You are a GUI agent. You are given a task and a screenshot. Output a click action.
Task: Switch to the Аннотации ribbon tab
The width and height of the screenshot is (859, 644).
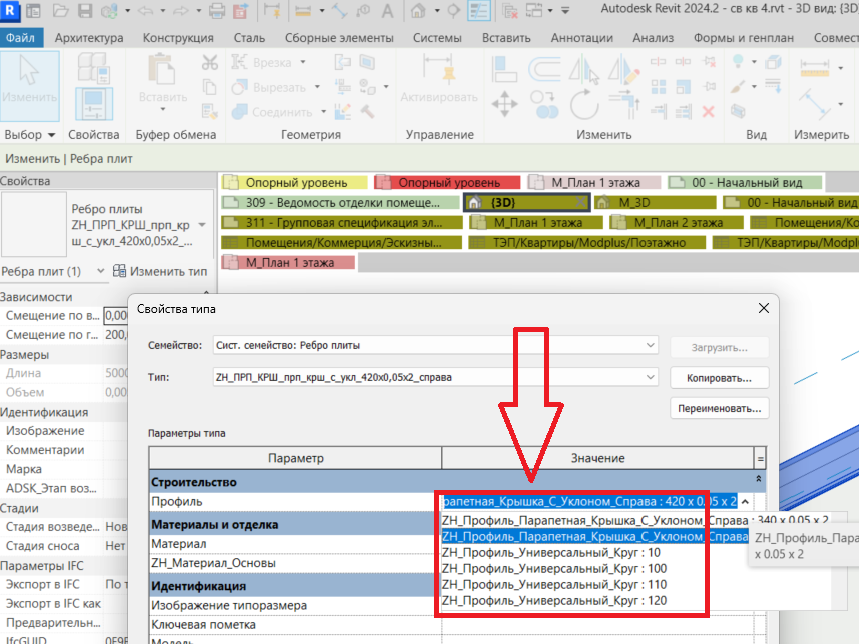pos(582,38)
